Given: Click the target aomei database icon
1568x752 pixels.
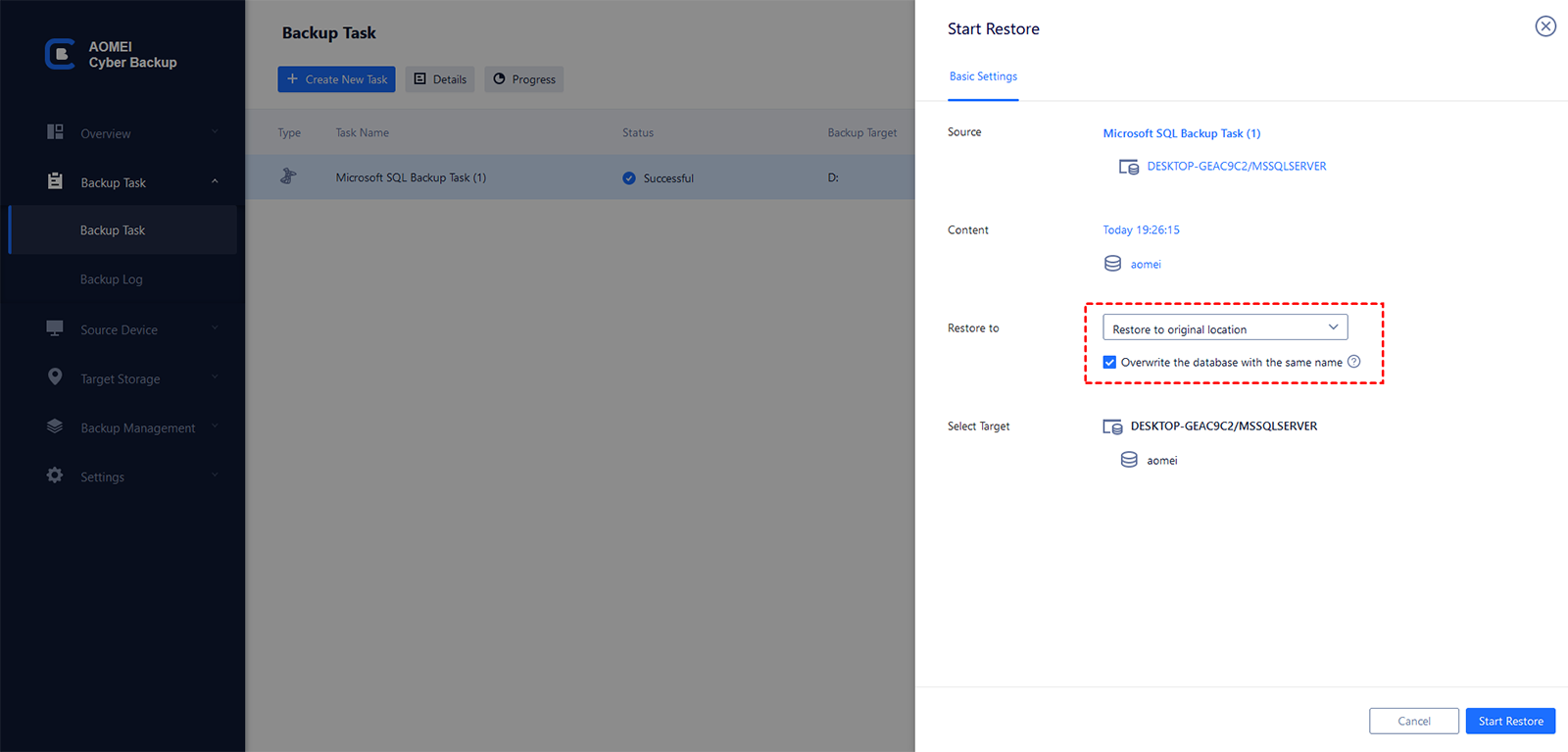Looking at the screenshot, I should [1129, 460].
